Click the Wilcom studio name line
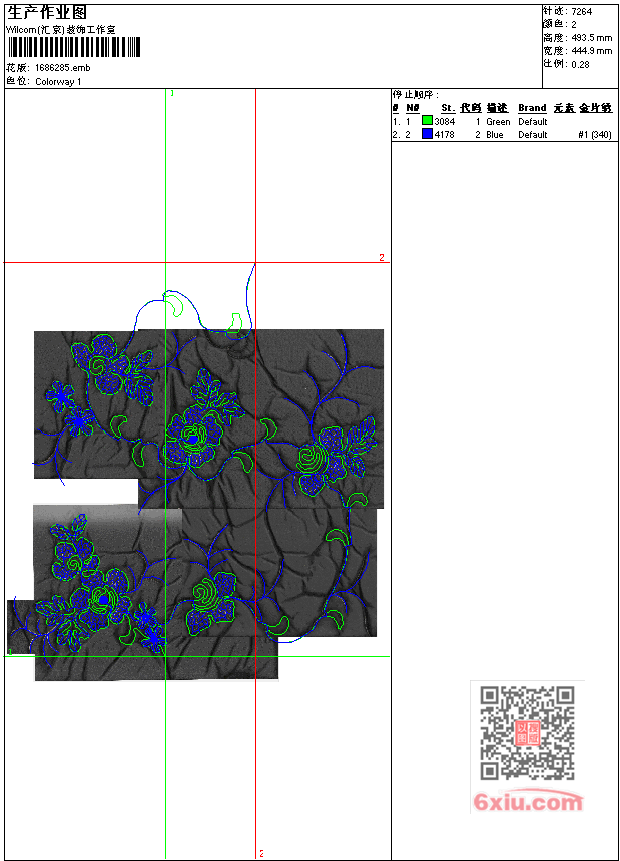 (x=61, y=30)
